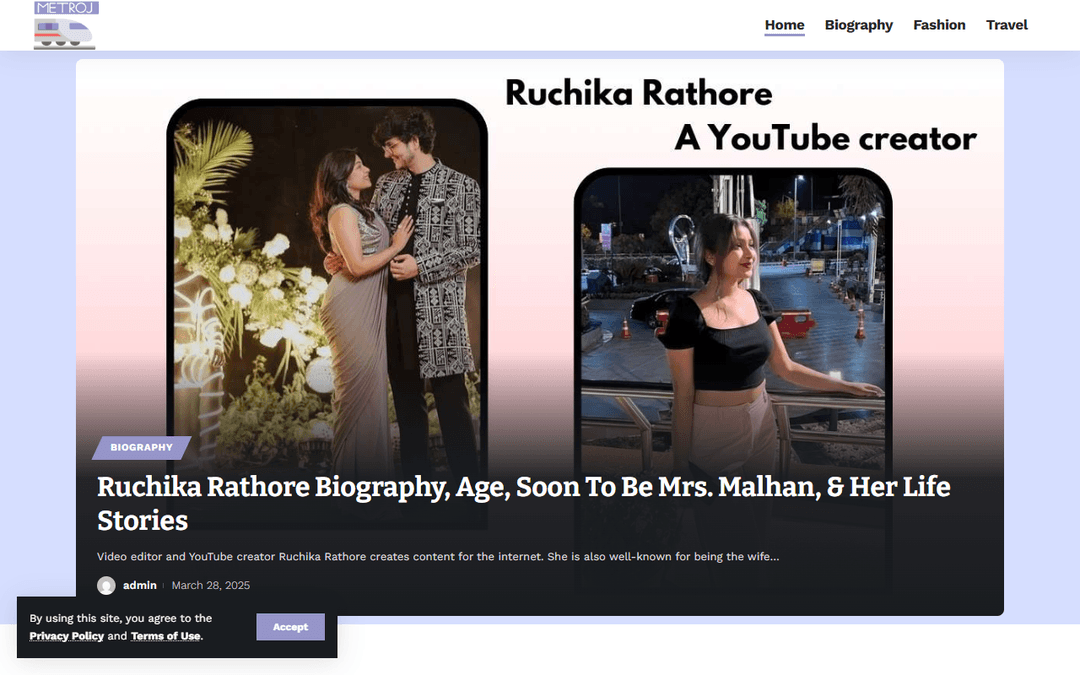The height and width of the screenshot is (675, 1080).
Task: Accept the cookie consent notice
Action: (290, 627)
